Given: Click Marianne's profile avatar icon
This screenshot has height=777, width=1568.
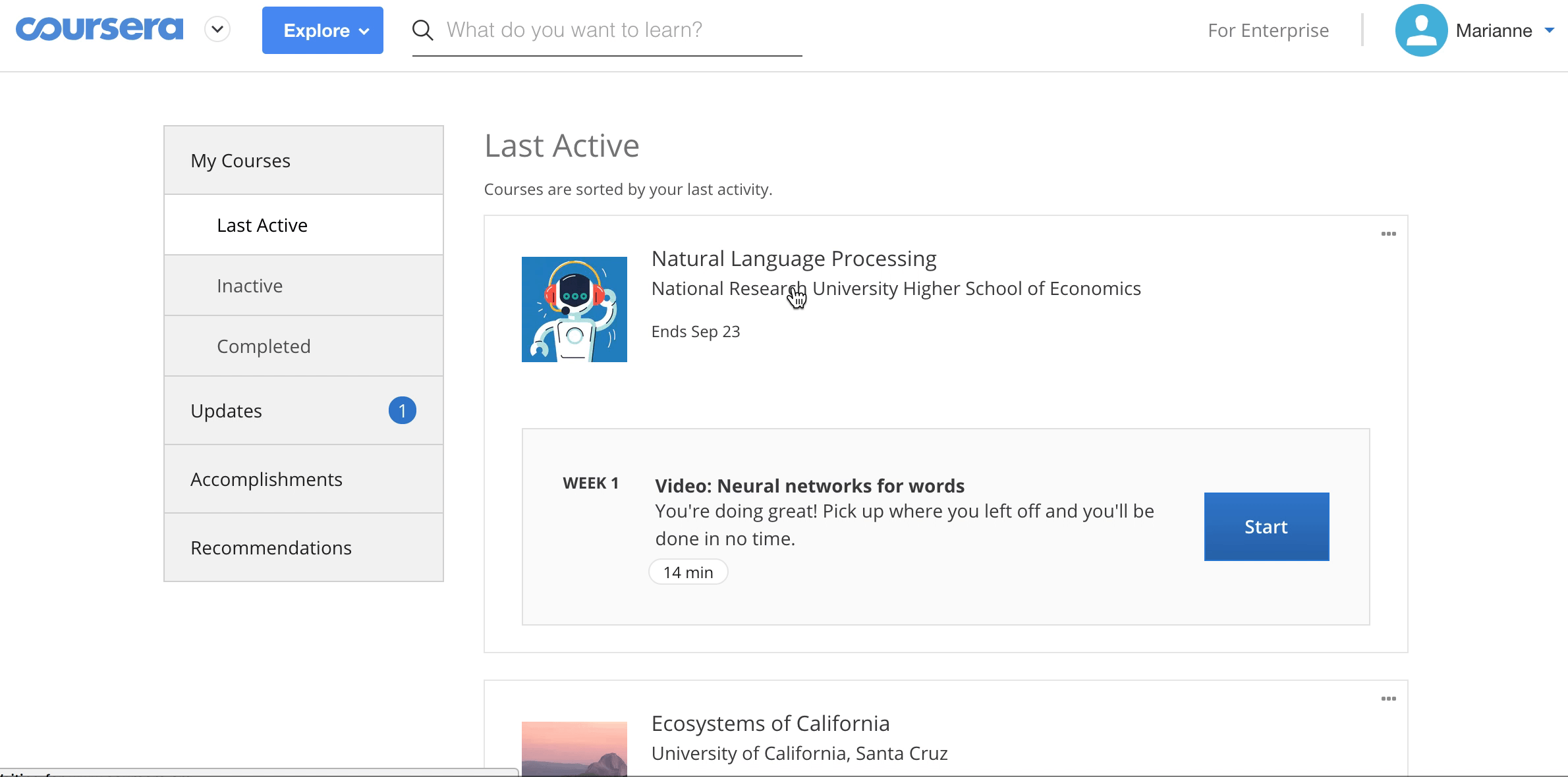Looking at the screenshot, I should [x=1420, y=30].
